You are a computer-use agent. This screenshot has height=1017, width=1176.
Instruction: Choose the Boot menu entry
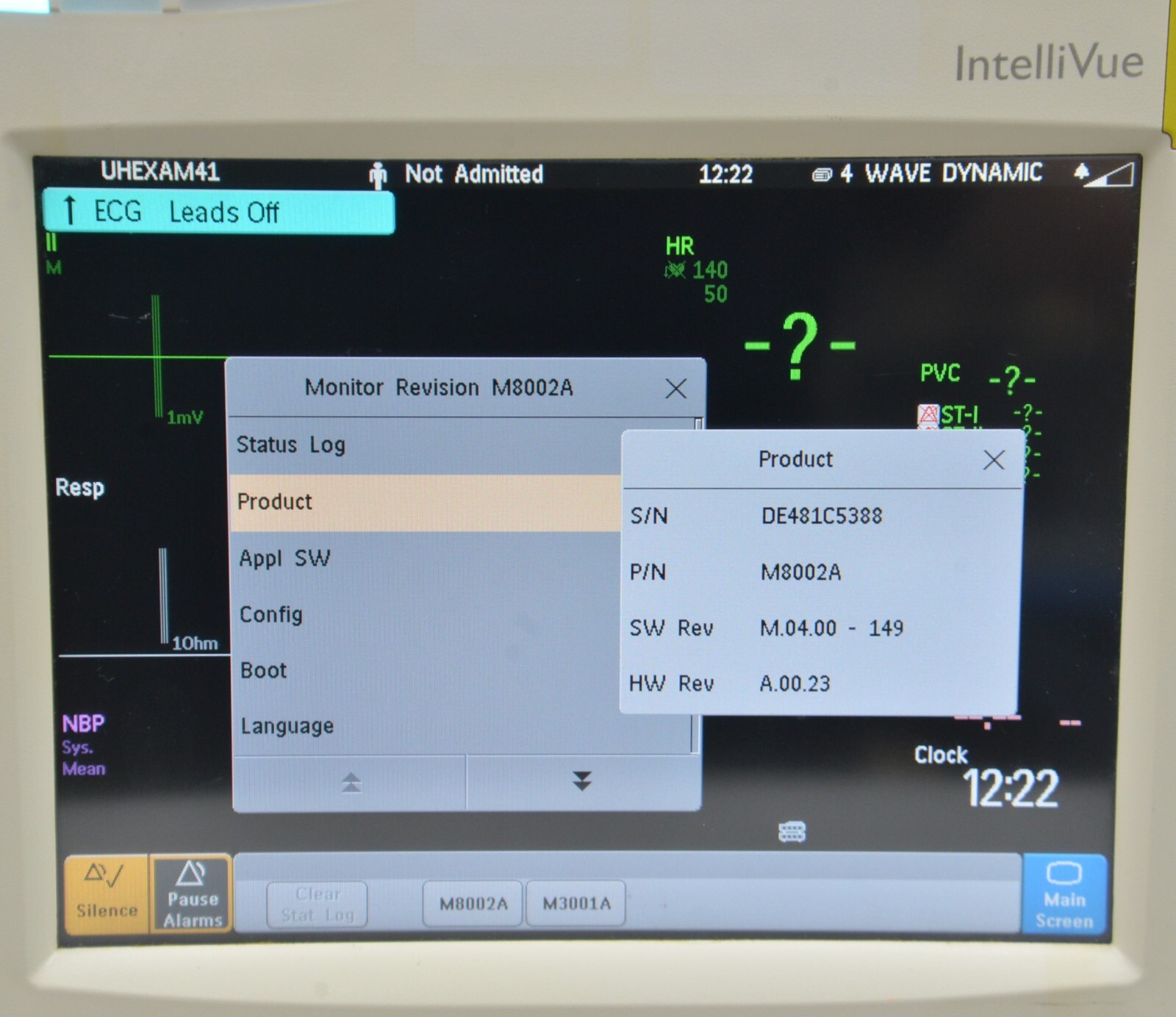[x=425, y=670]
